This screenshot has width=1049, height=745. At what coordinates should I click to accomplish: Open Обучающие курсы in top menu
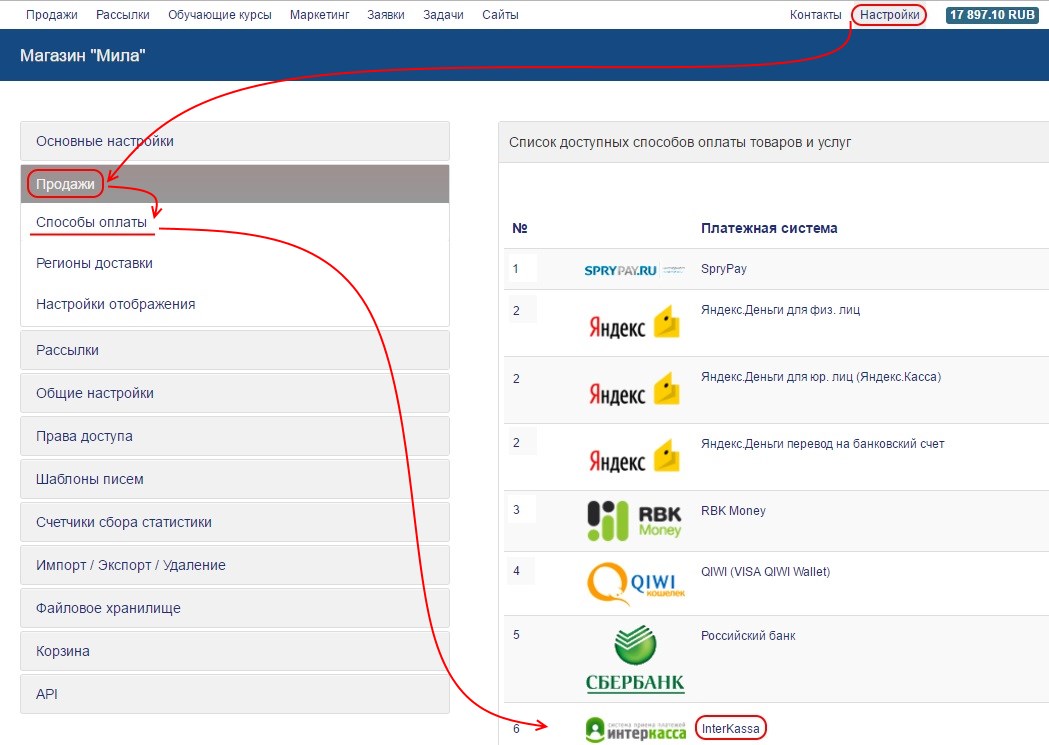pyautogui.click(x=219, y=15)
